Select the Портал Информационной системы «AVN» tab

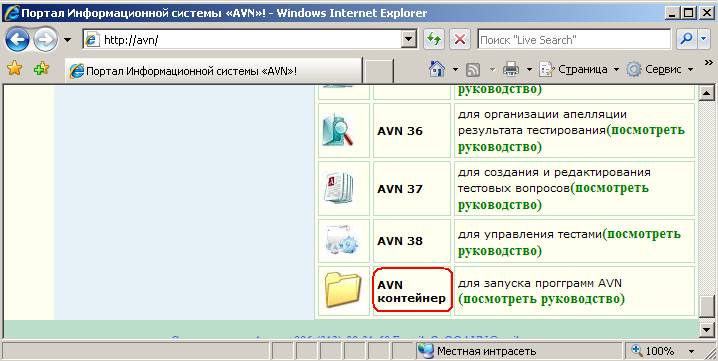coord(213,70)
